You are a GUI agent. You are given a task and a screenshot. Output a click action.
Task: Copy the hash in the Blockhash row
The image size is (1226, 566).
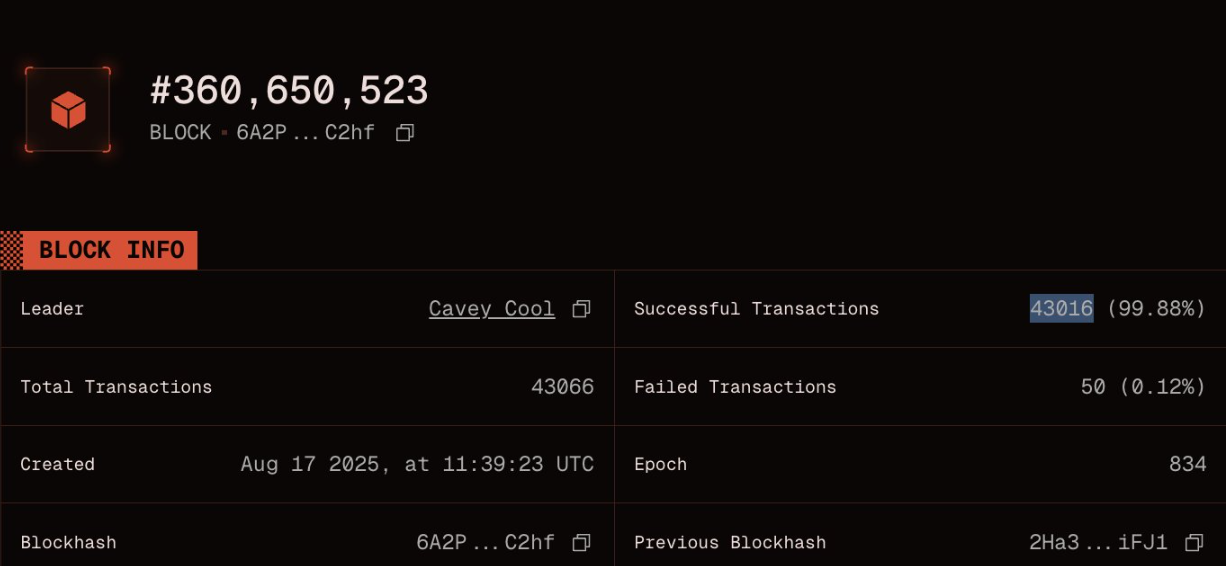click(x=581, y=542)
